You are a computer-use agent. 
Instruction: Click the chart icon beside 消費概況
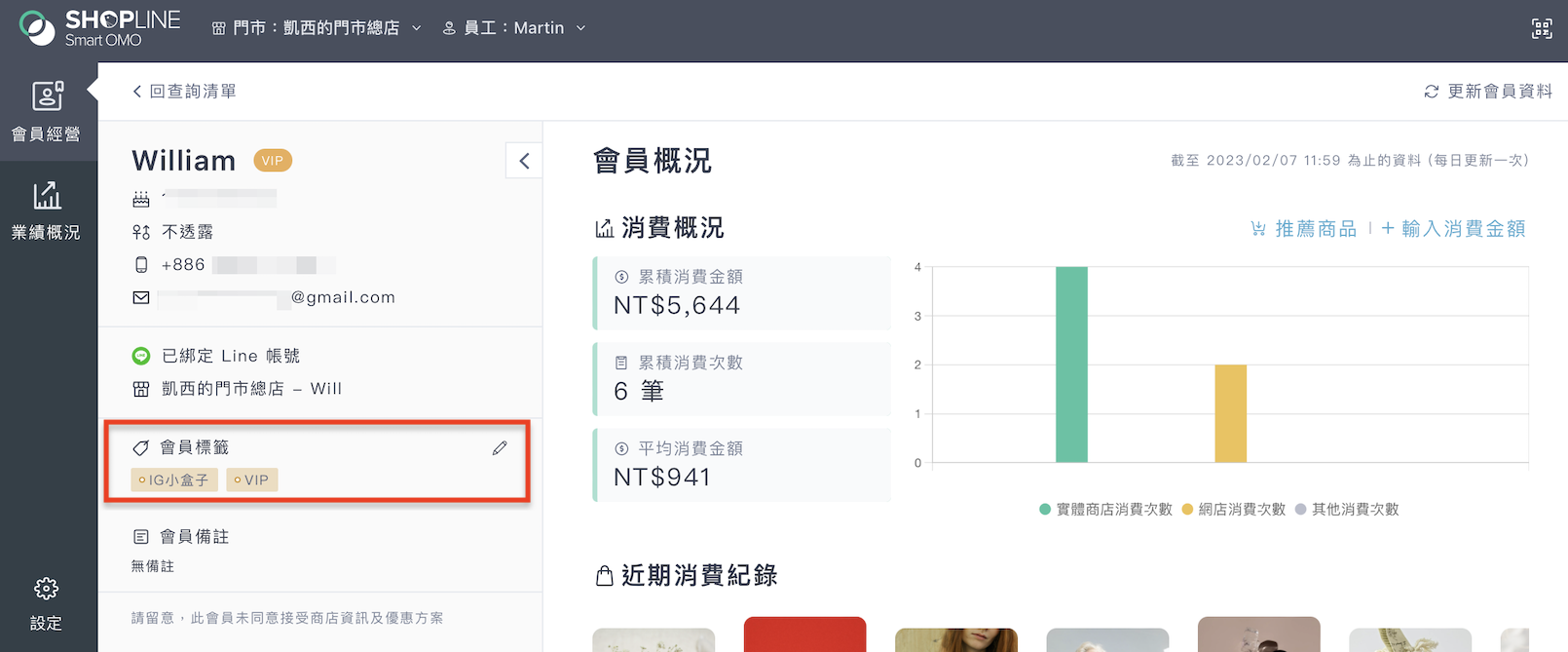point(605,228)
